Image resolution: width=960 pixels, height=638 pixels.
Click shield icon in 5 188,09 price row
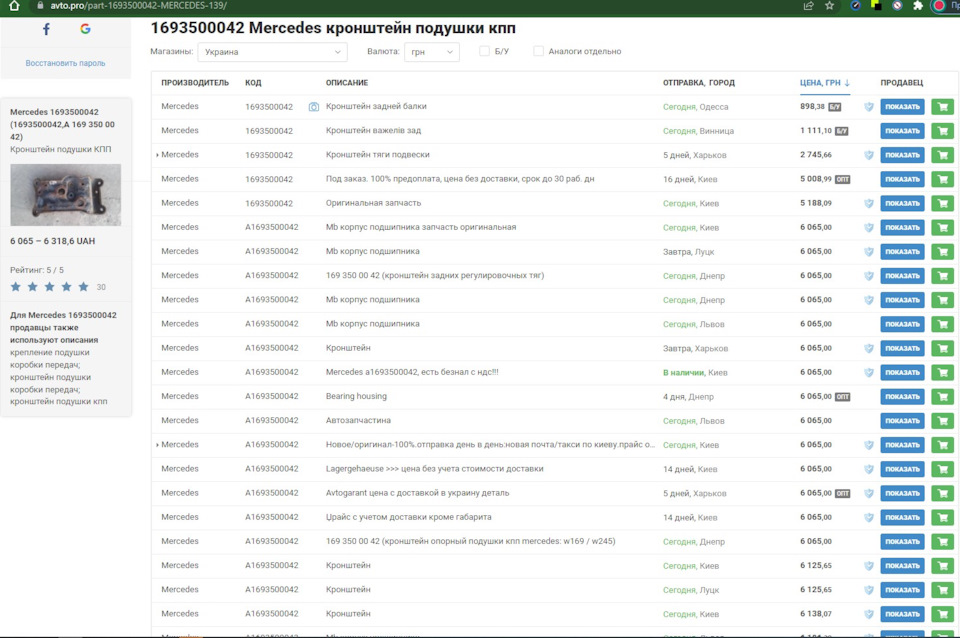coord(869,203)
